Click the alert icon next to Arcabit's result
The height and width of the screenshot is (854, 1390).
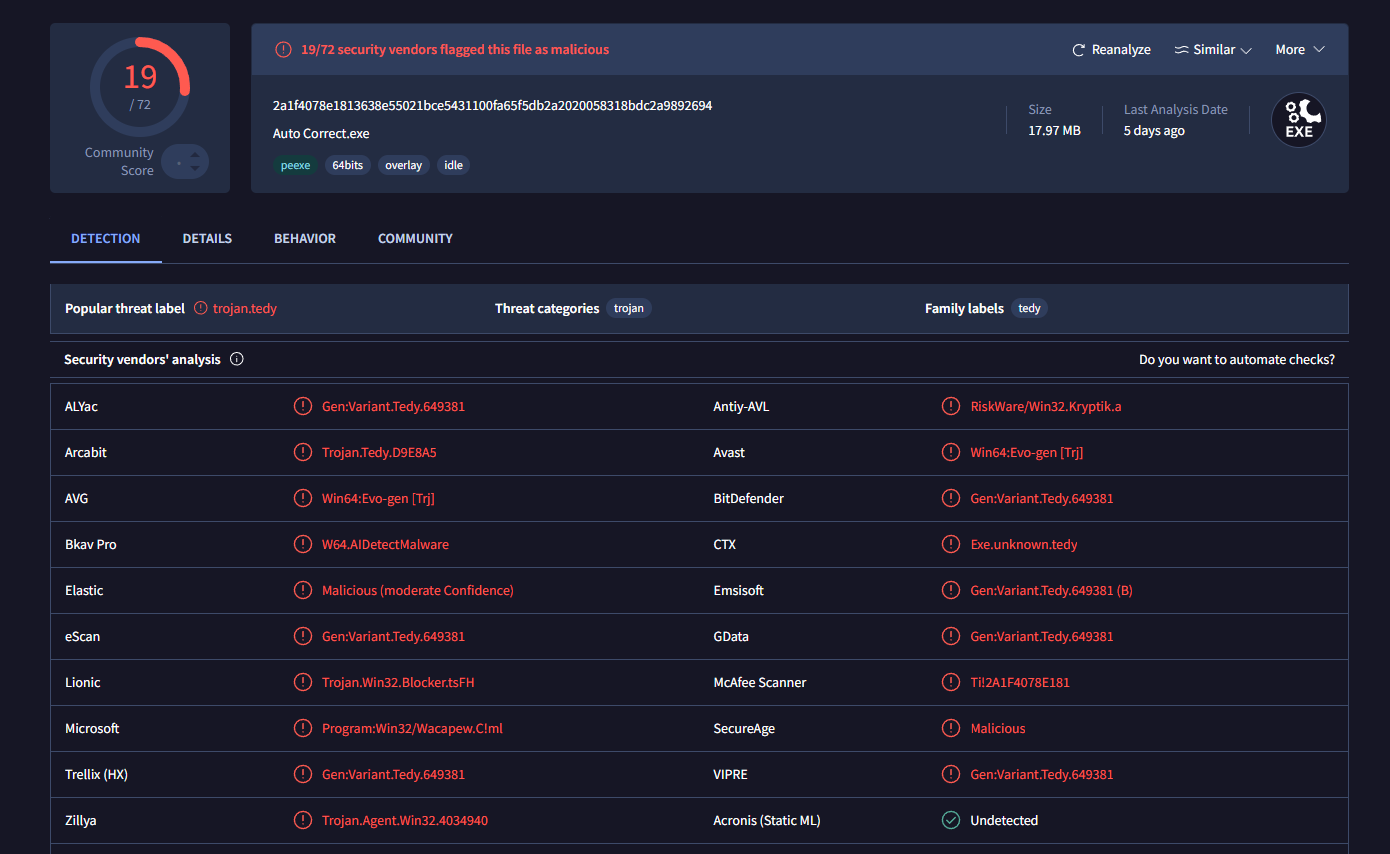302,452
